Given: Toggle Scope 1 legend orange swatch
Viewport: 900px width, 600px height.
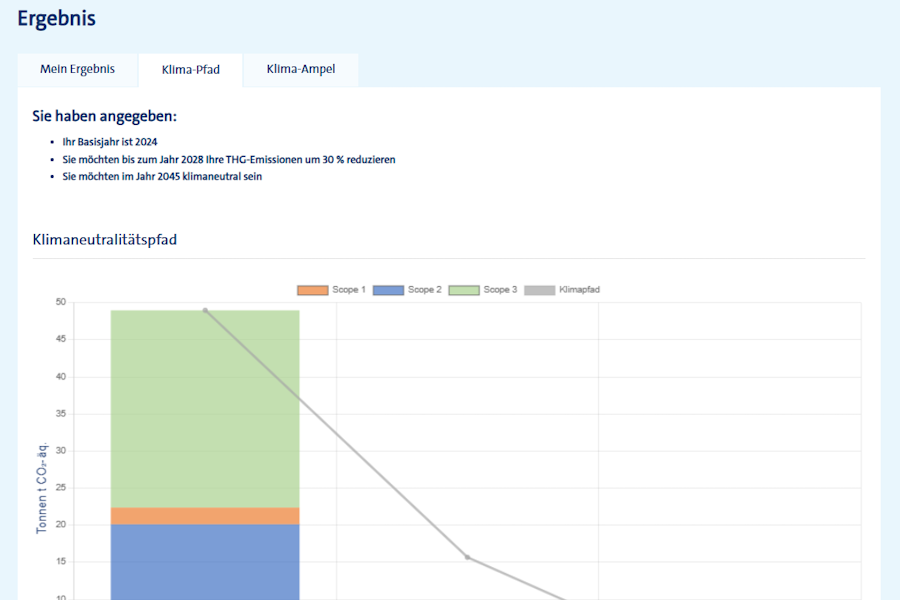Looking at the screenshot, I should pyautogui.click(x=313, y=290).
